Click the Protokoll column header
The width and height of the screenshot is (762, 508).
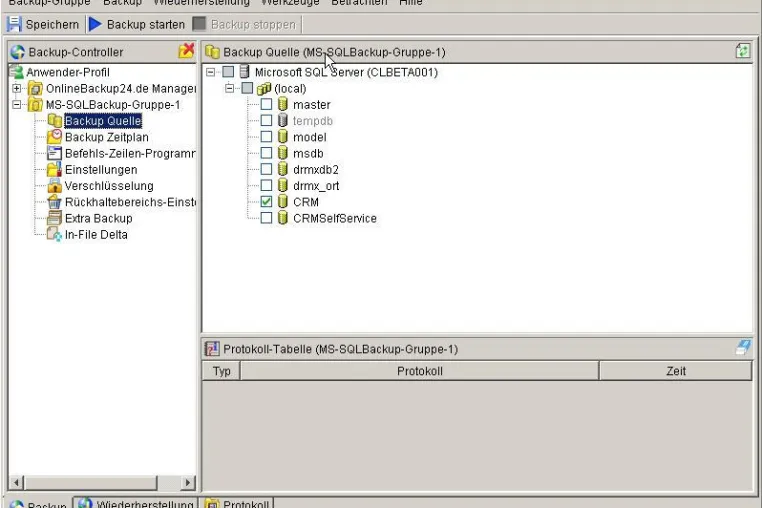point(420,371)
